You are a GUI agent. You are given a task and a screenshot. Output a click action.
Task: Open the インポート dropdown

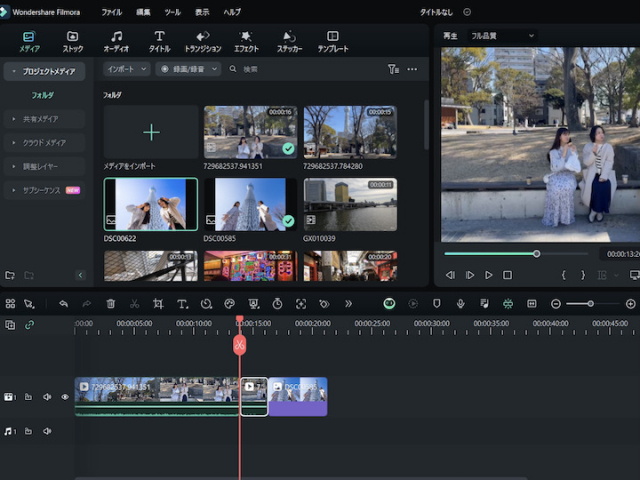(126, 69)
